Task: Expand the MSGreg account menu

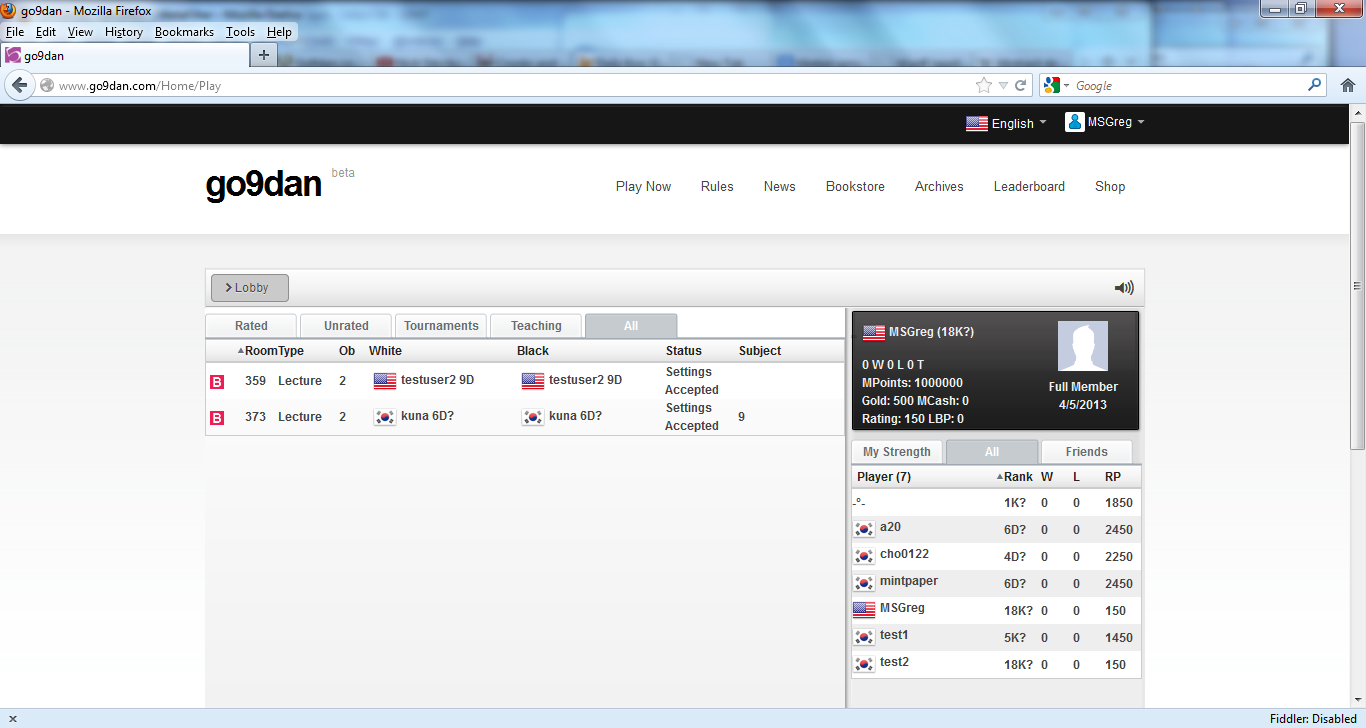Action: pyautogui.click(x=1105, y=122)
